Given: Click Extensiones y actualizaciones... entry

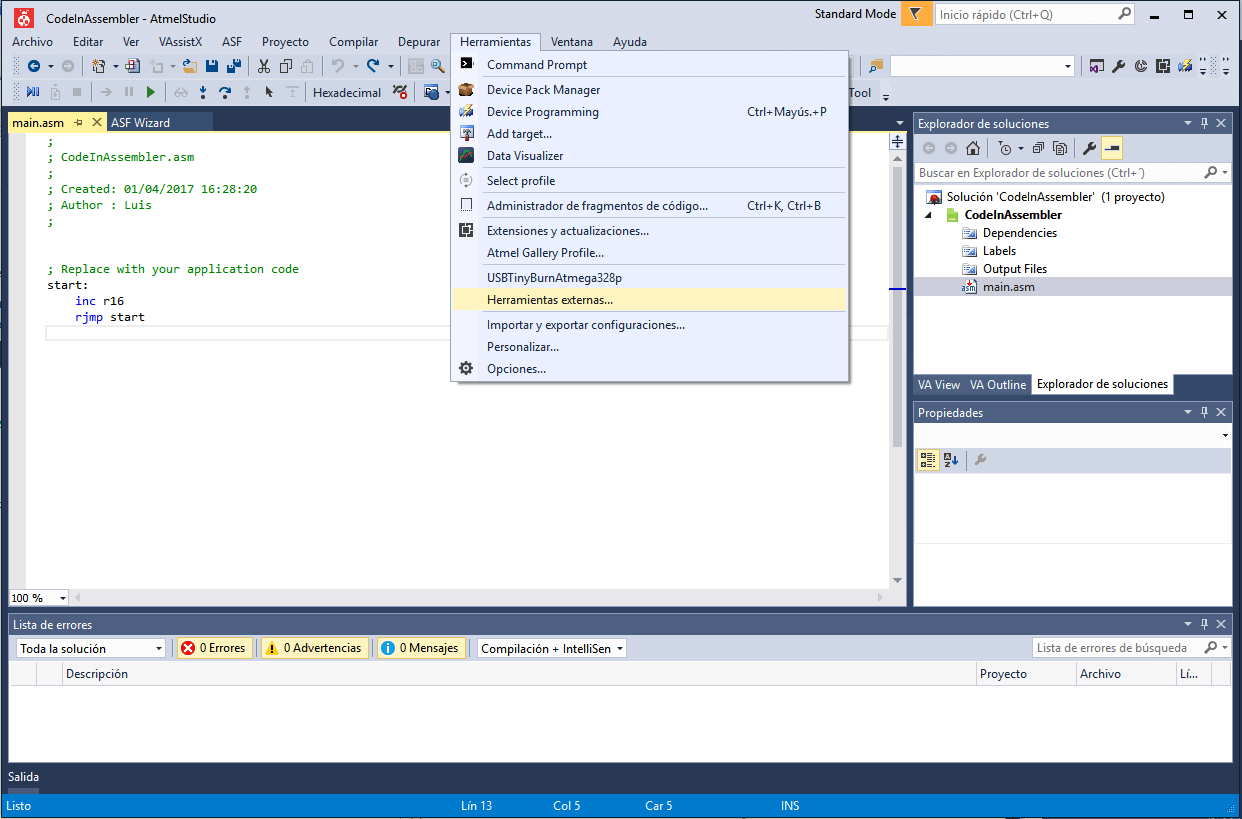Looking at the screenshot, I should coord(649,231).
